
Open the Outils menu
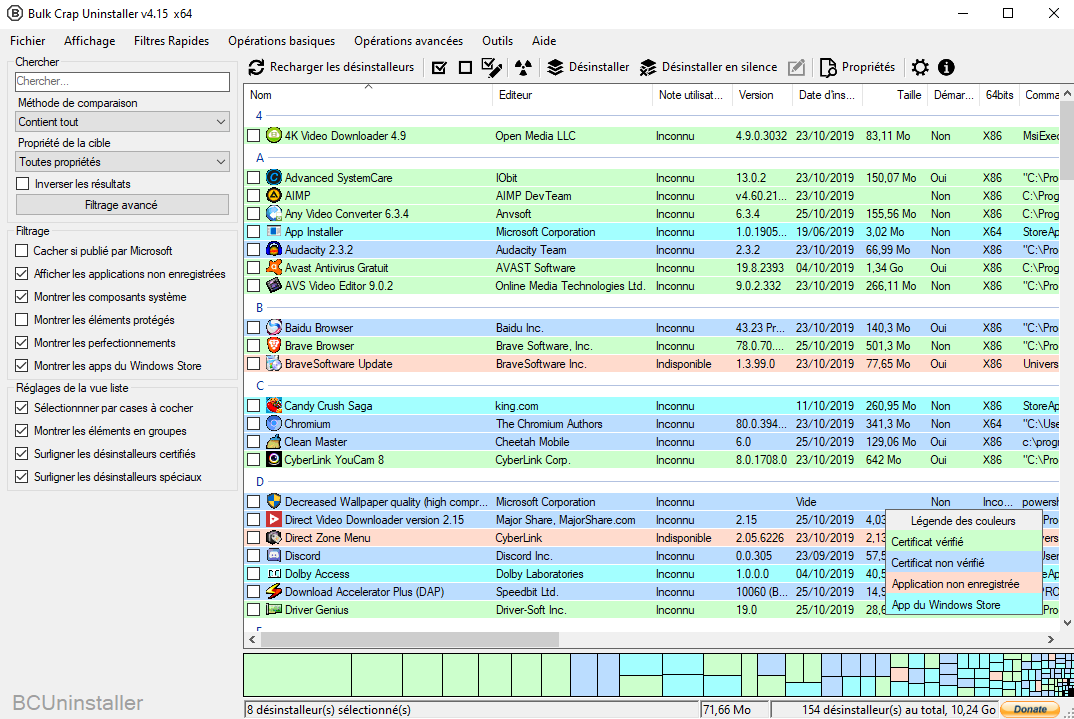click(497, 40)
